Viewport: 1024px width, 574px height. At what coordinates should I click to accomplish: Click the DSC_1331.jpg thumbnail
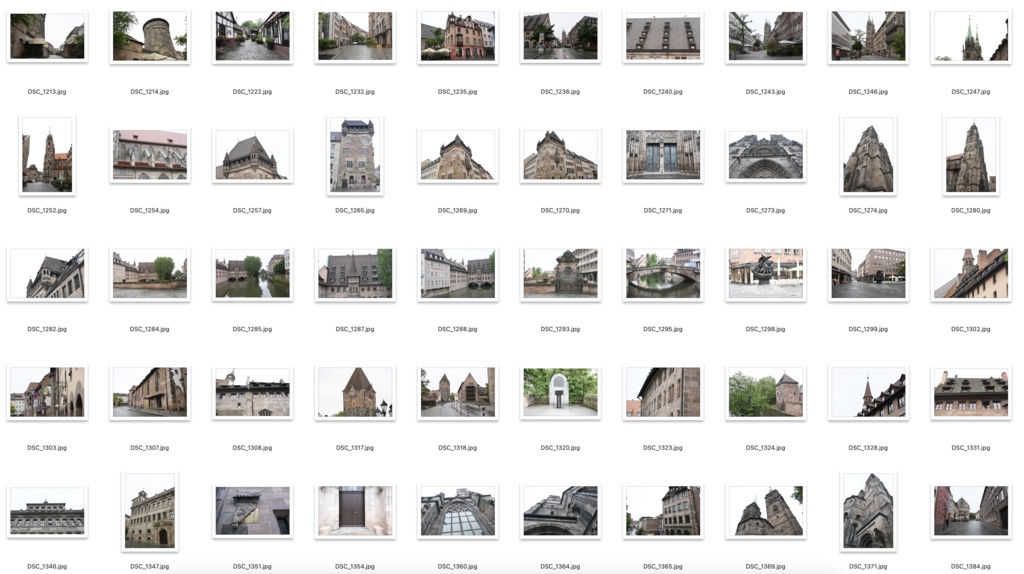click(x=970, y=392)
